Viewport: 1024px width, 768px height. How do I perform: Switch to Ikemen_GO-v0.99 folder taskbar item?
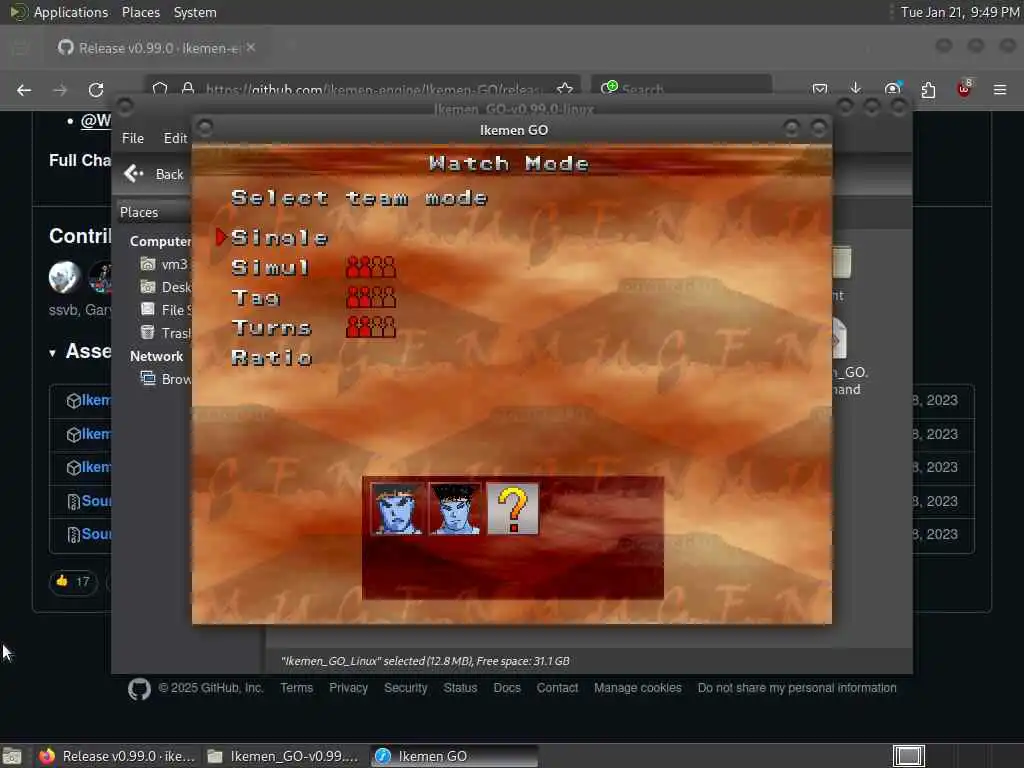[284, 756]
